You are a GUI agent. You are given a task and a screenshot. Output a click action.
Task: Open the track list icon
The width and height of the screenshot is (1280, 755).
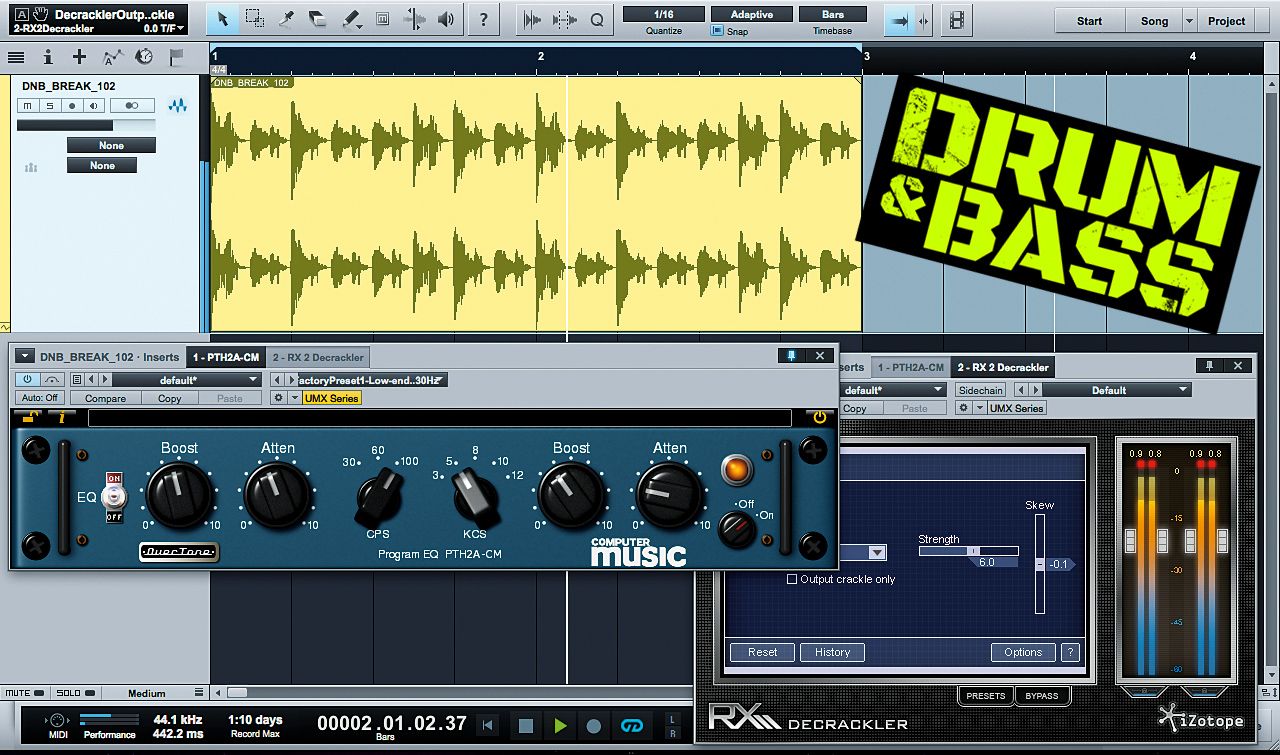(16, 58)
